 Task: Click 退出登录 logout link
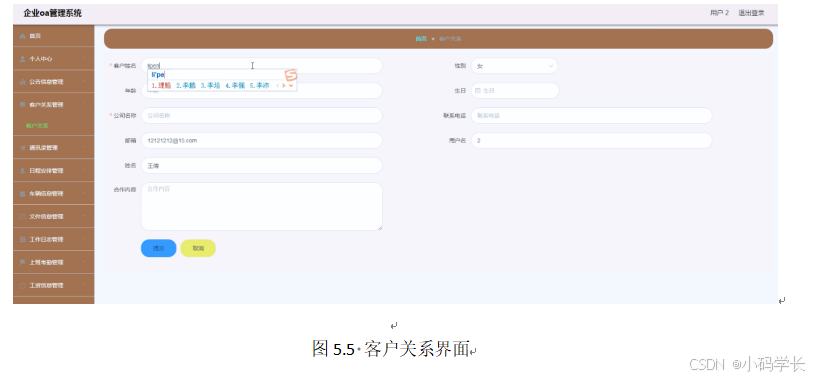click(751, 13)
